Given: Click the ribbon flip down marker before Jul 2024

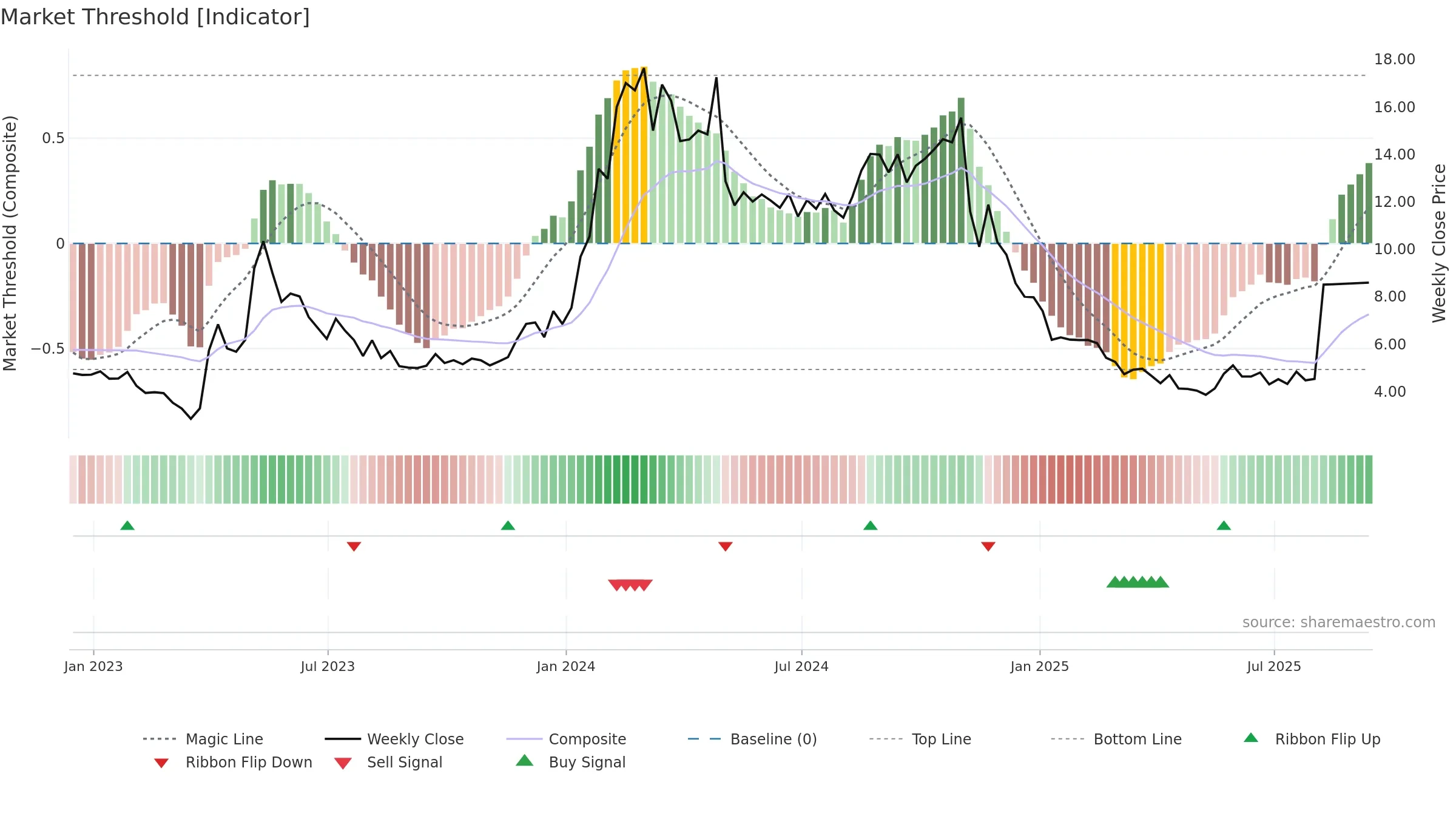Looking at the screenshot, I should tap(726, 547).
